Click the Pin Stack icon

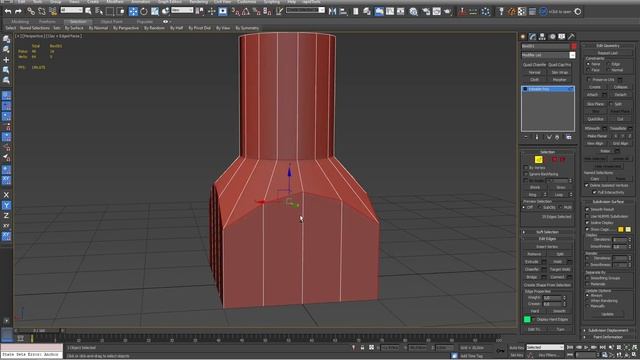tap(526, 138)
